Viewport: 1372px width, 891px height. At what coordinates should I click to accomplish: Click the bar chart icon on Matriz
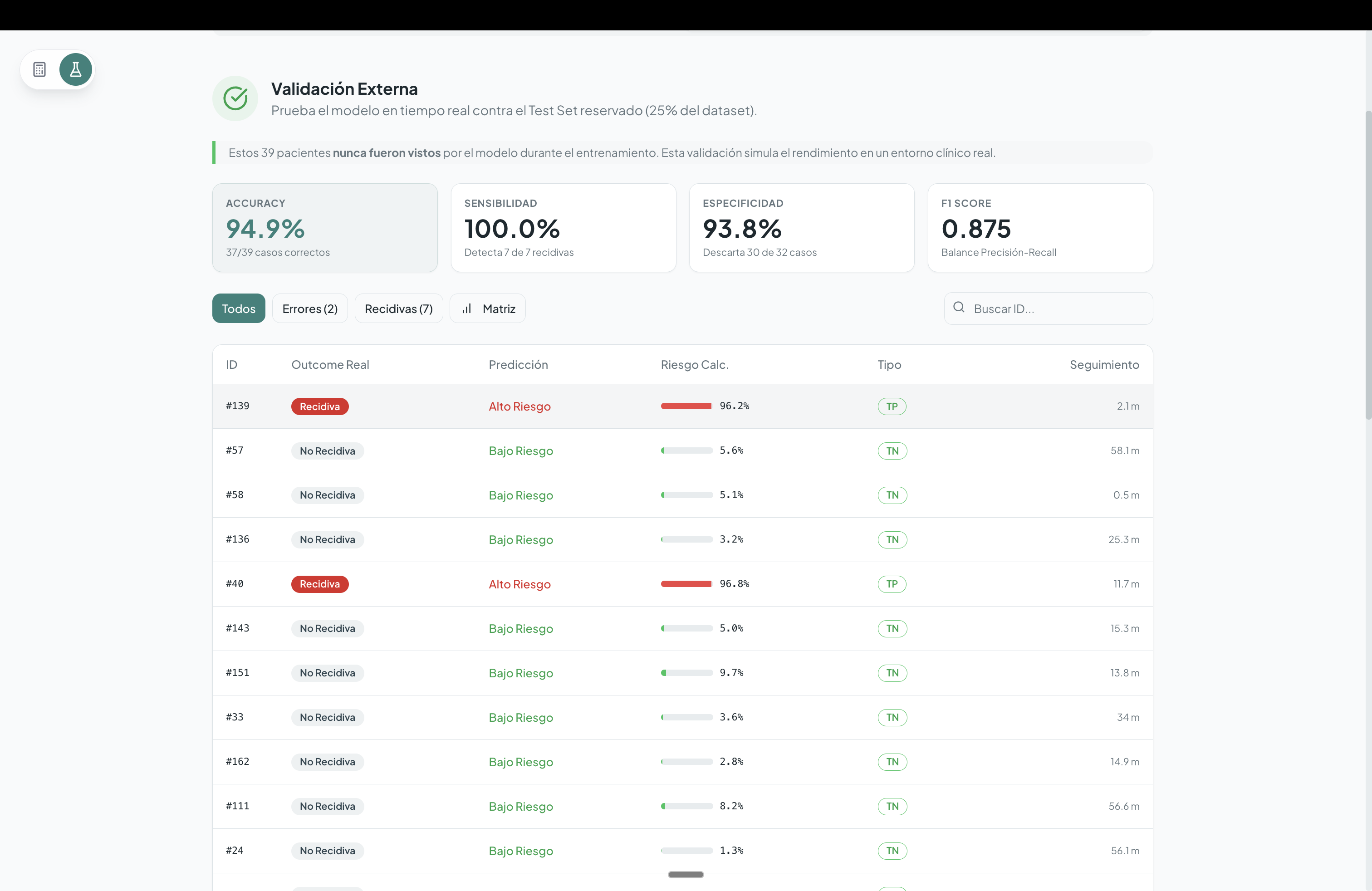click(467, 309)
